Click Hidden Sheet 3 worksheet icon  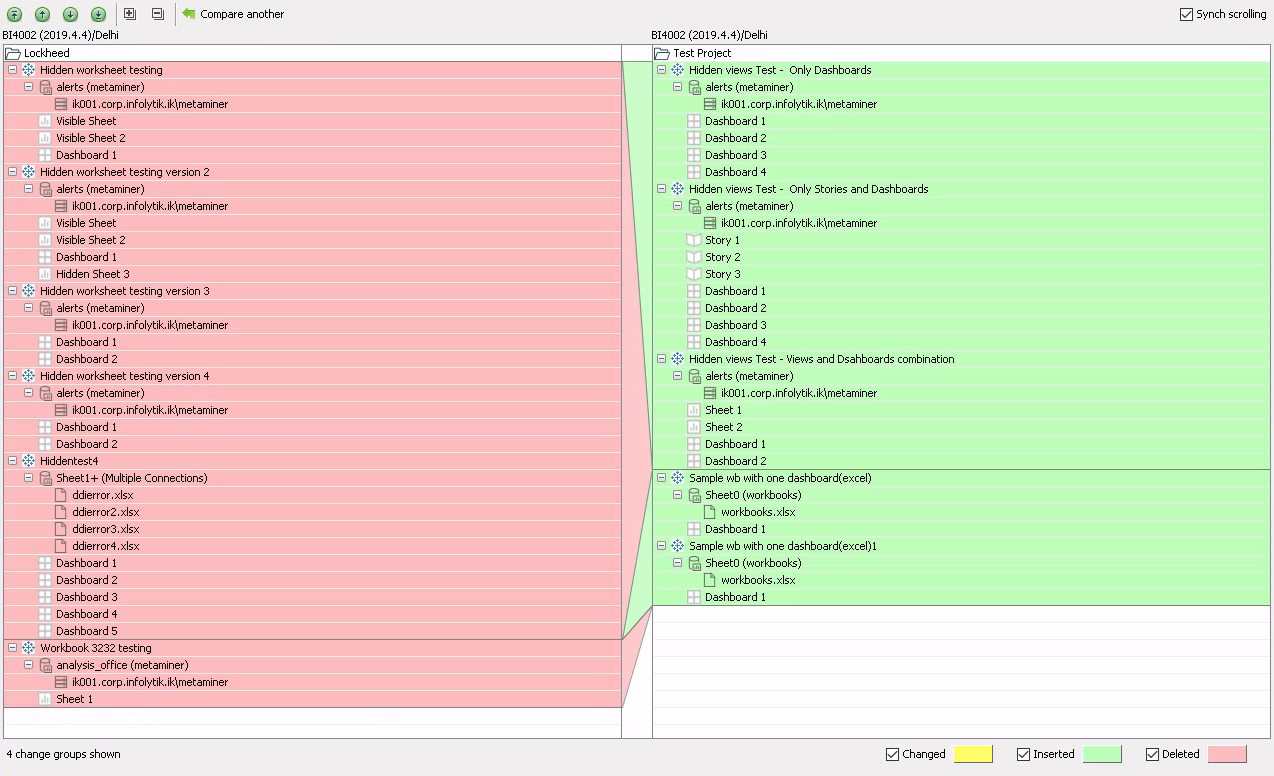coord(45,274)
